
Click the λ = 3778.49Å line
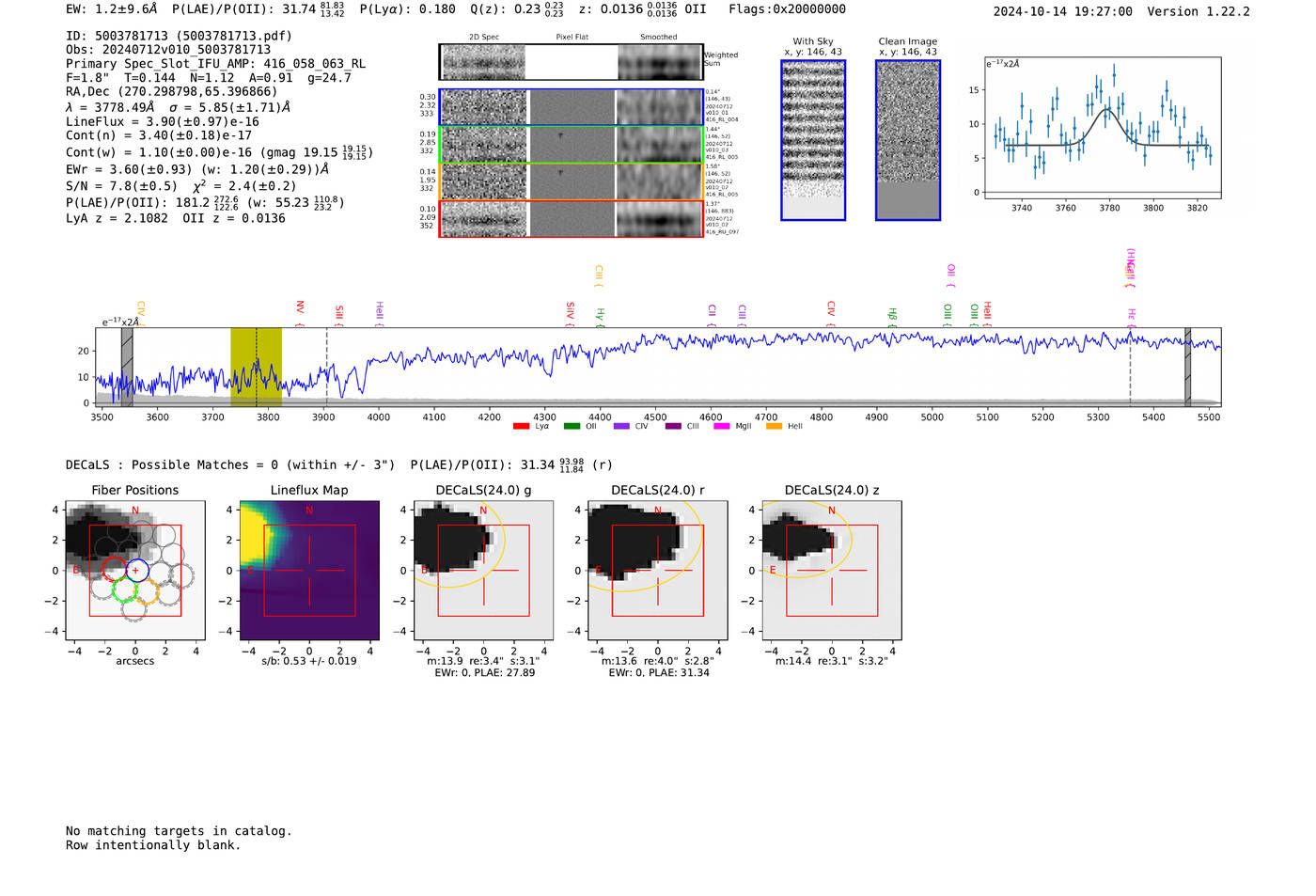click(179, 107)
